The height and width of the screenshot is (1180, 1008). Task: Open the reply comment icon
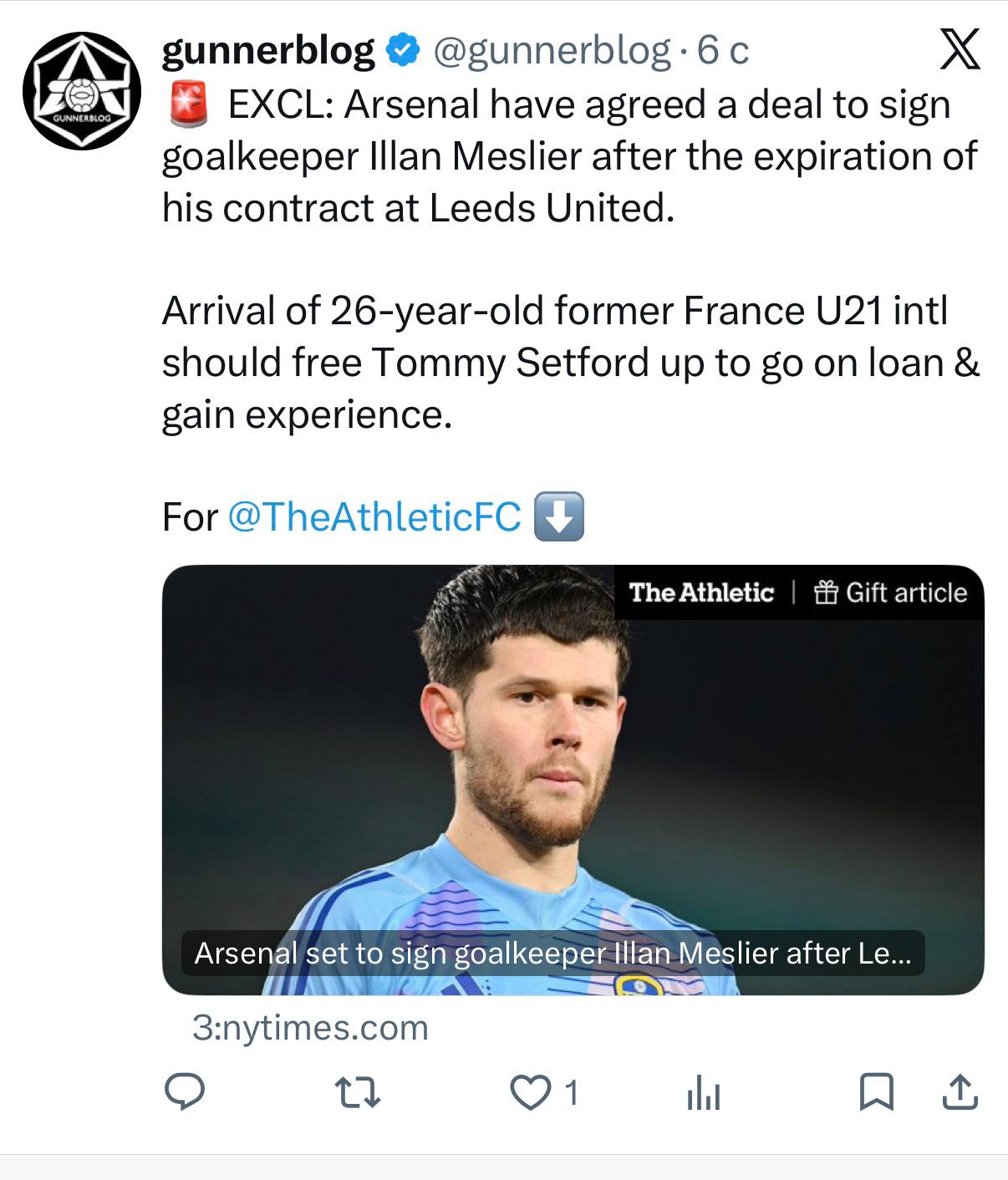tap(185, 1091)
